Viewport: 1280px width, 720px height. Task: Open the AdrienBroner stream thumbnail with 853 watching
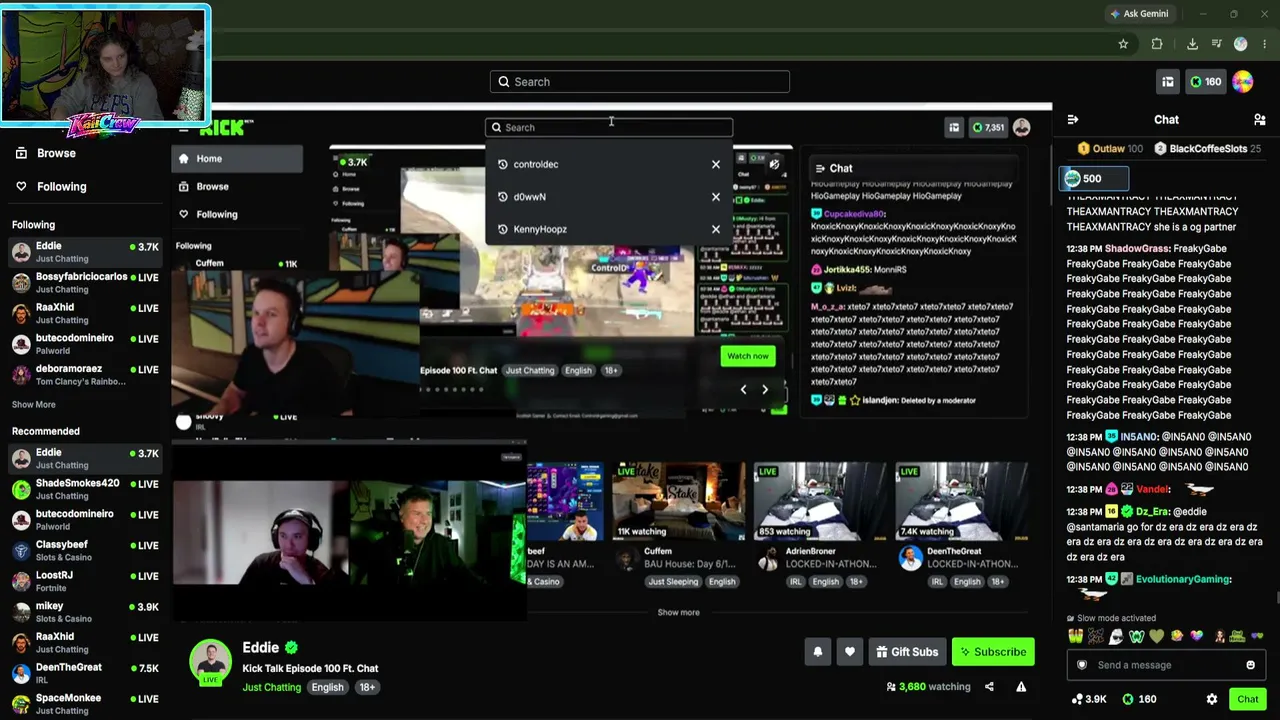821,501
